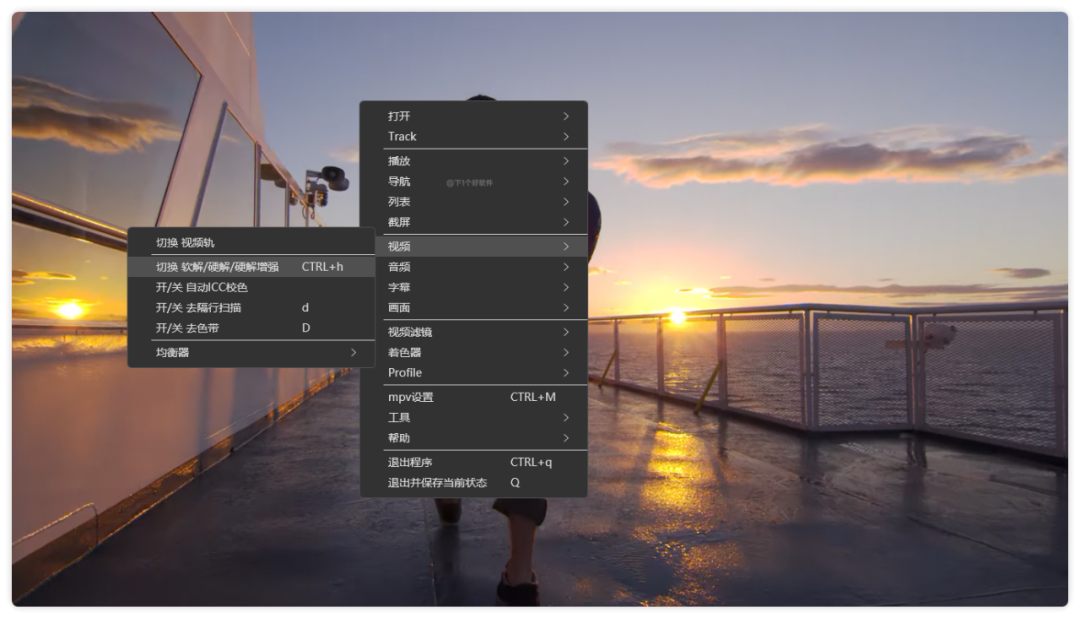Select 切换 视频轨 in the submenu

pyautogui.click(x=251, y=243)
